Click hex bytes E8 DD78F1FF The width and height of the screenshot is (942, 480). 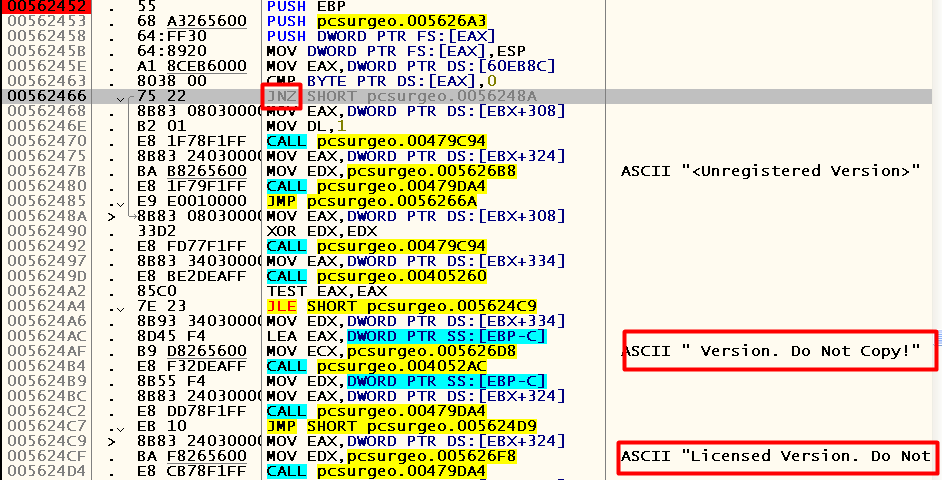click(x=191, y=412)
